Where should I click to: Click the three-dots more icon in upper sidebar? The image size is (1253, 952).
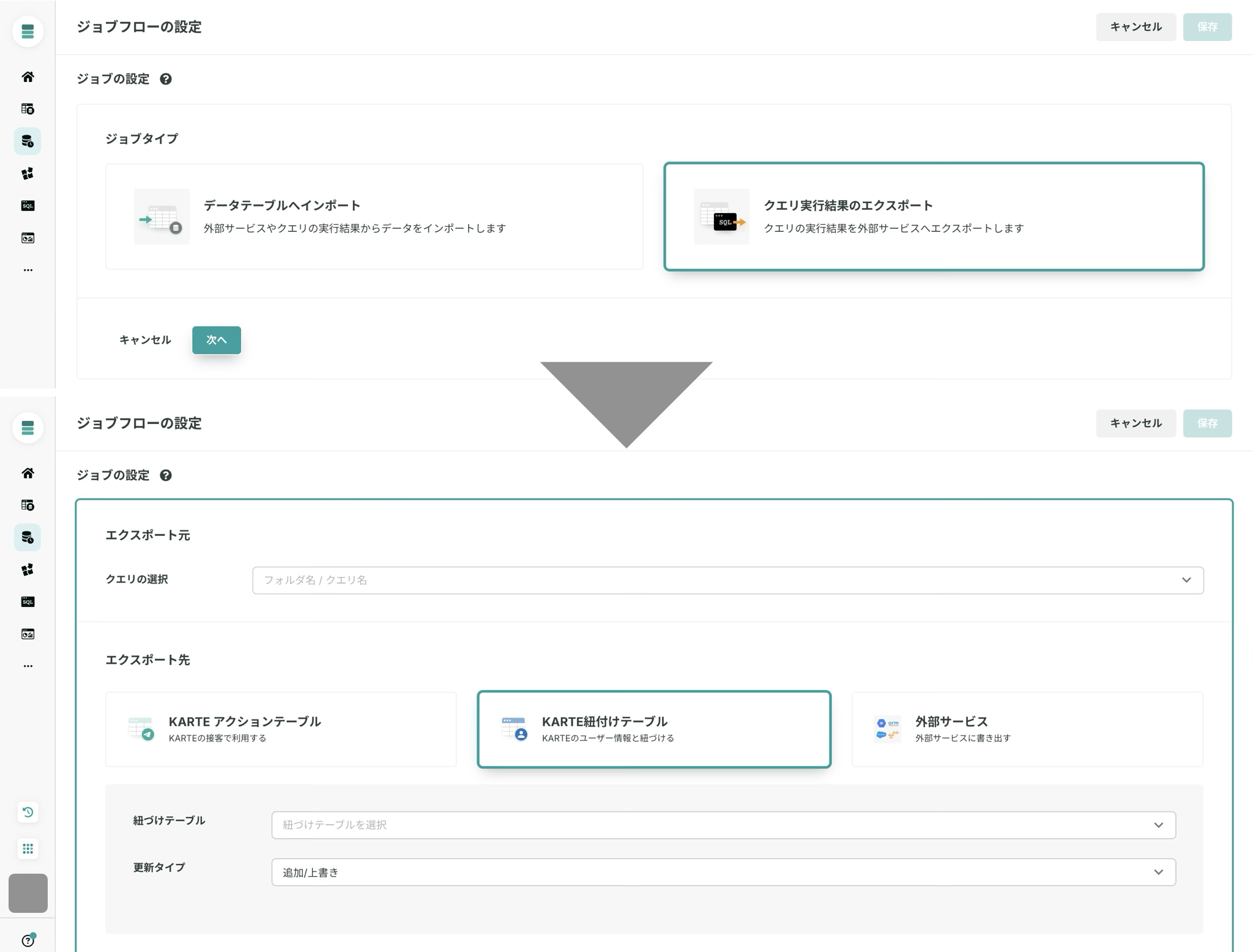pyautogui.click(x=28, y=270)
